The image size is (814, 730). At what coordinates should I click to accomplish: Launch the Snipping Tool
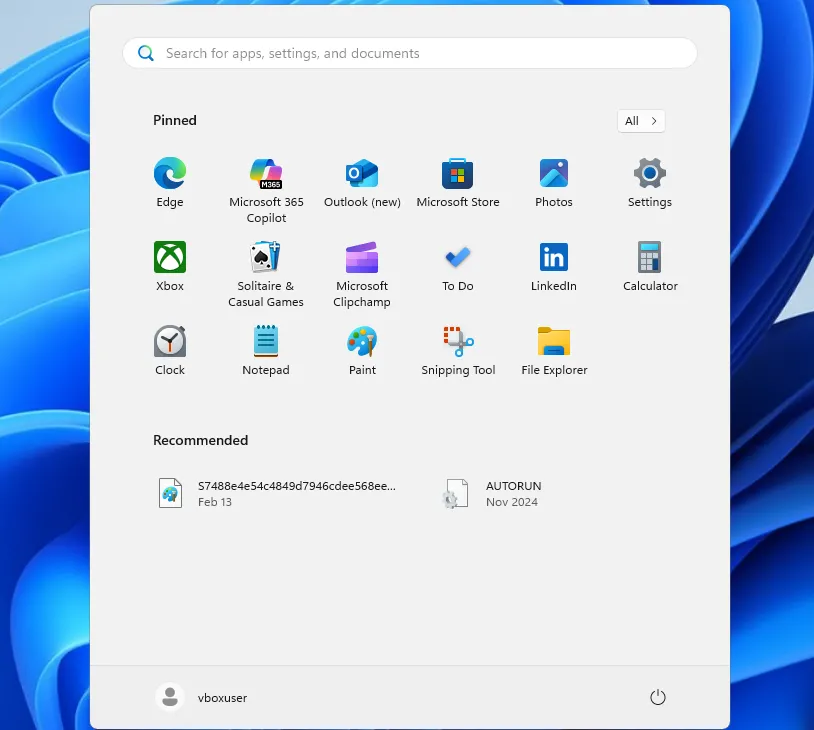[x=458, y=350]
